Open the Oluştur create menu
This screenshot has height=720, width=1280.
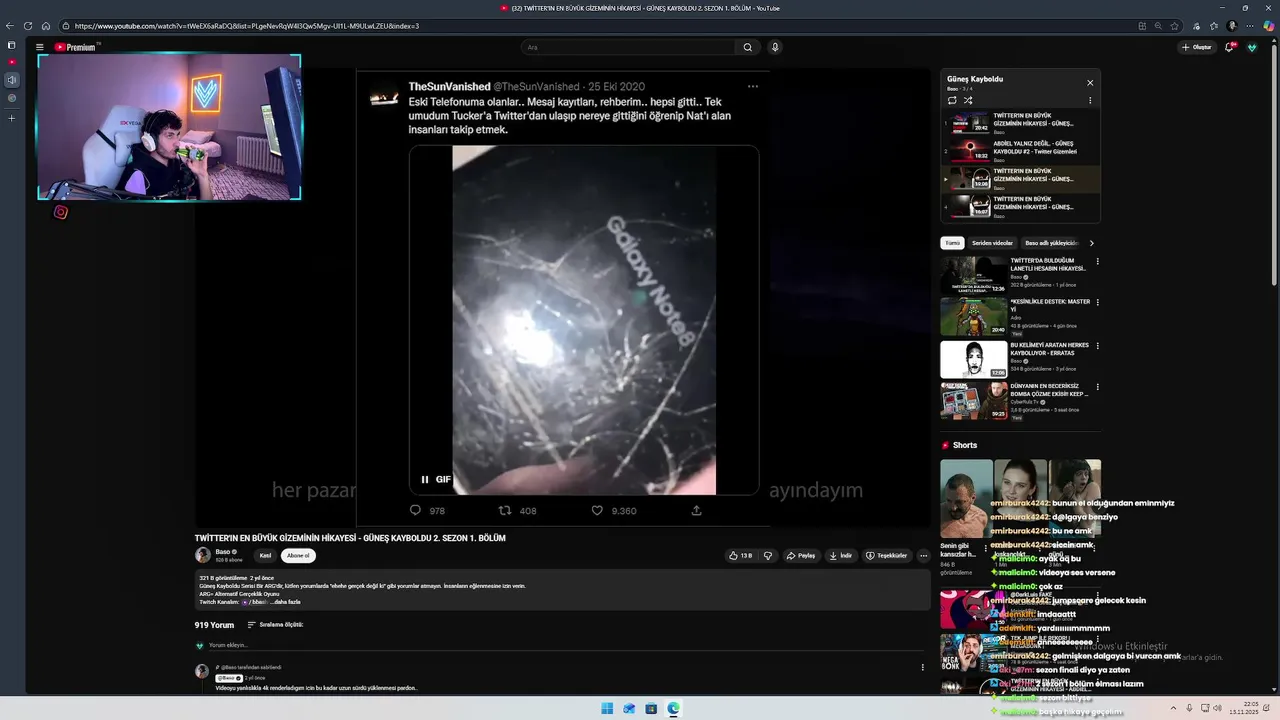point(1197,47)
